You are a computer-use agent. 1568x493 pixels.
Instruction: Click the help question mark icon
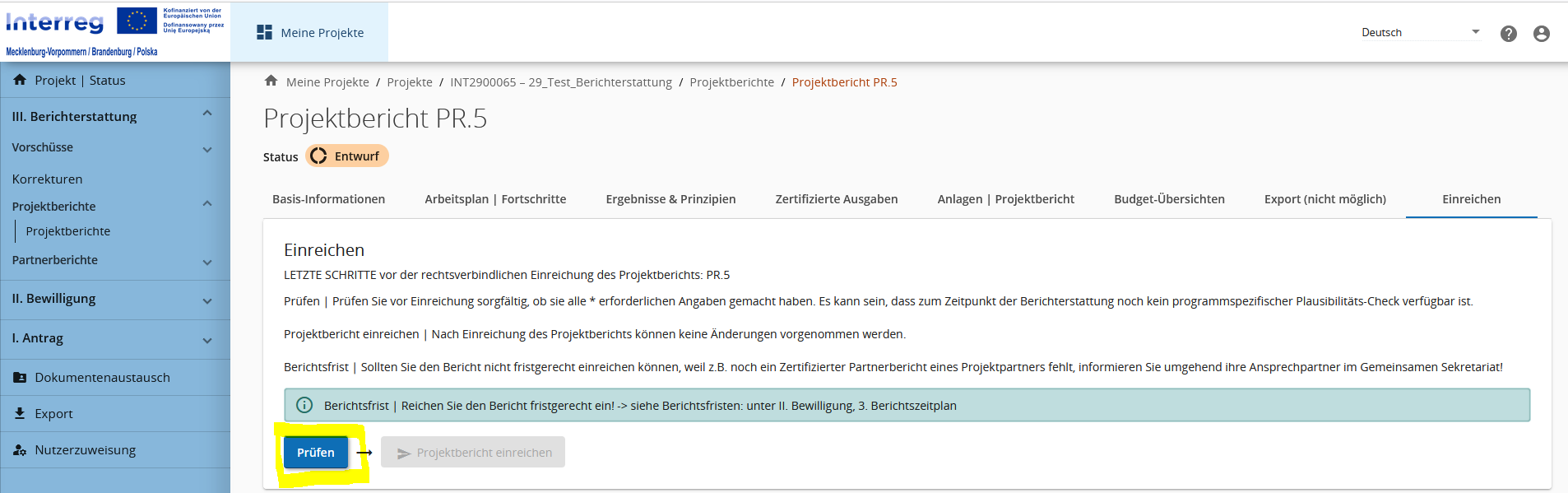click(x=1508, y=34)
